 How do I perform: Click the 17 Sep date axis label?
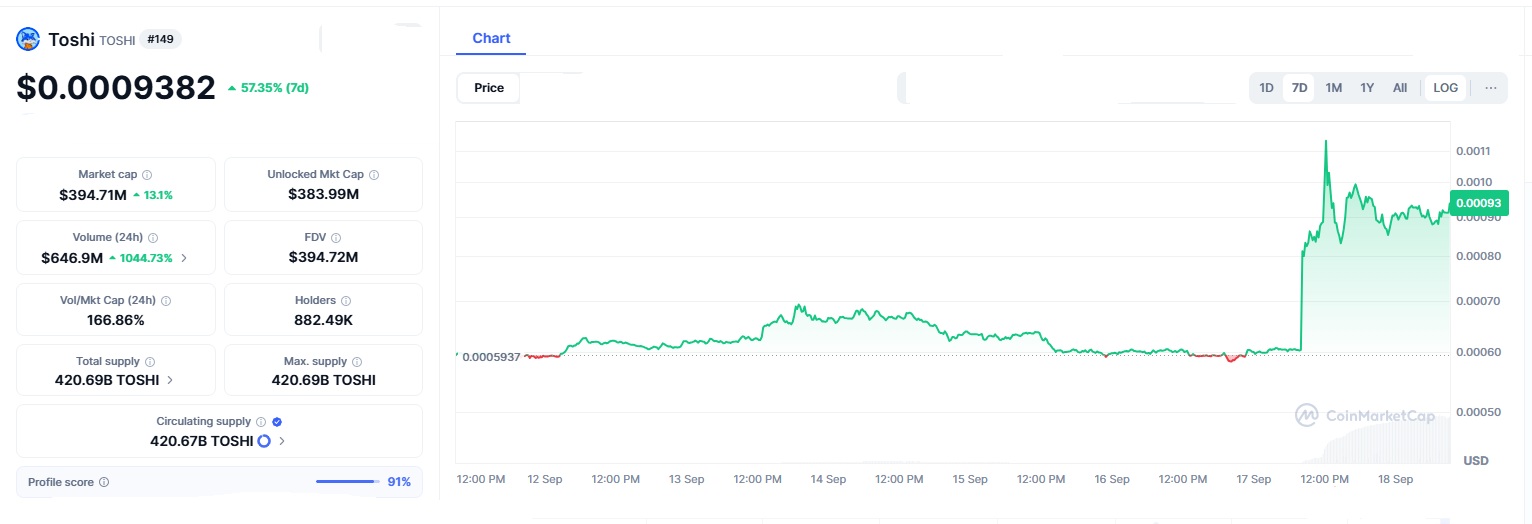[x=1253, y=480]
